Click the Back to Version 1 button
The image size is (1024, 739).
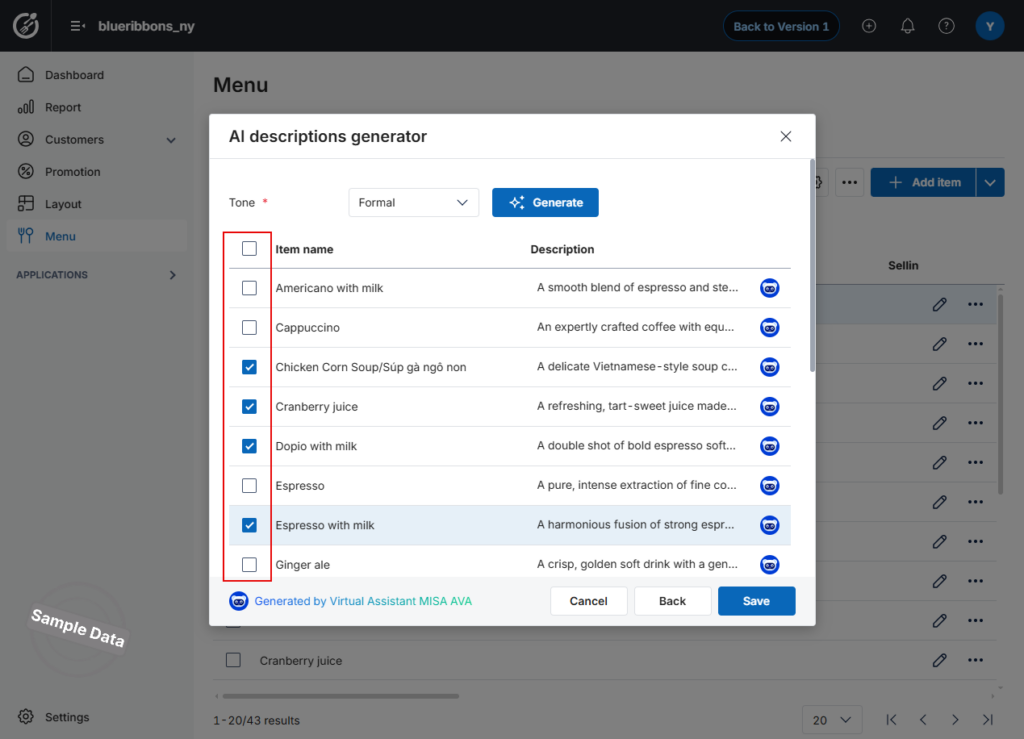pyautogui.click(x=781, y=26)
